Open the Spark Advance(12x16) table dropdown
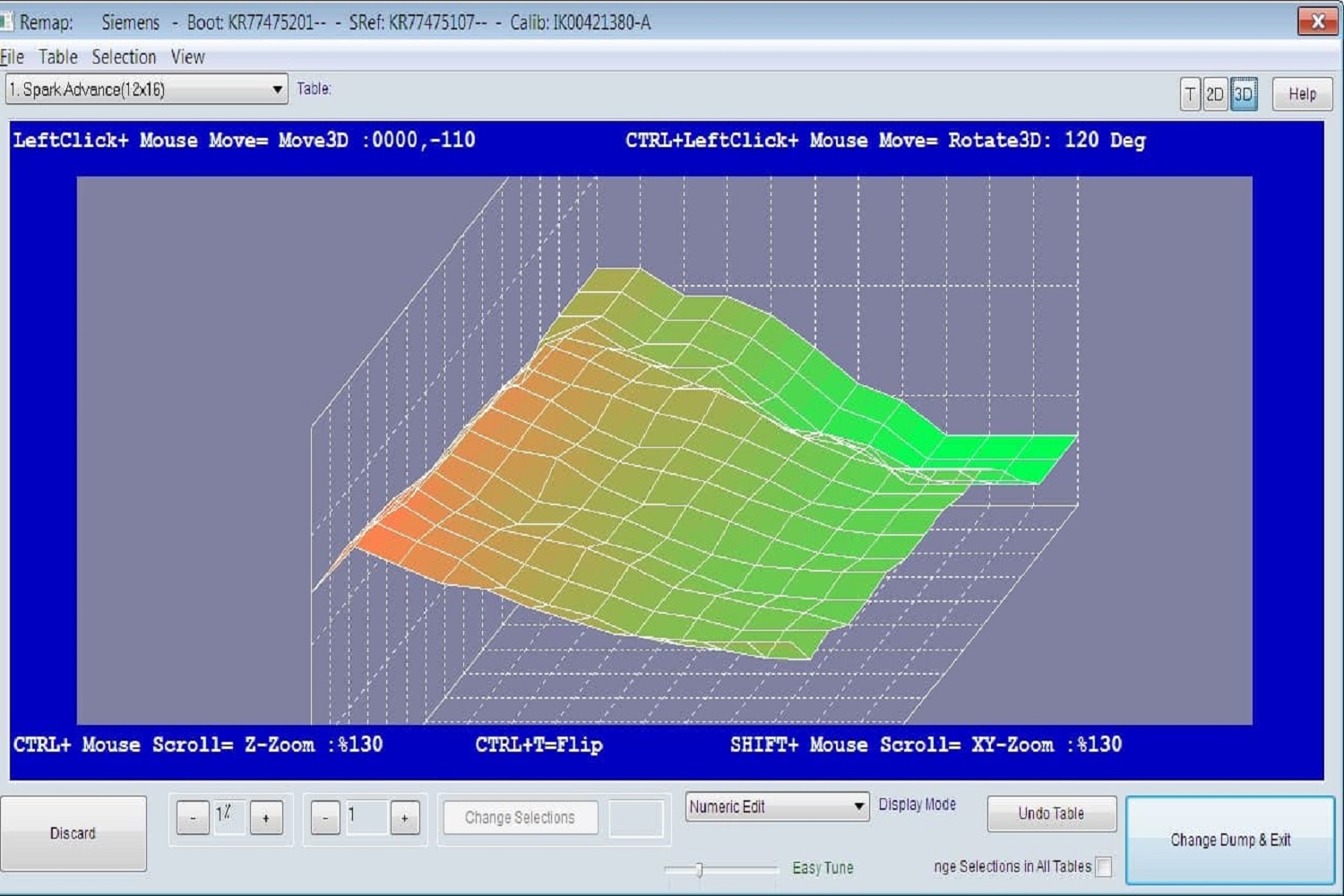Screen dimensions: 1344x896 tap(147, 90)
